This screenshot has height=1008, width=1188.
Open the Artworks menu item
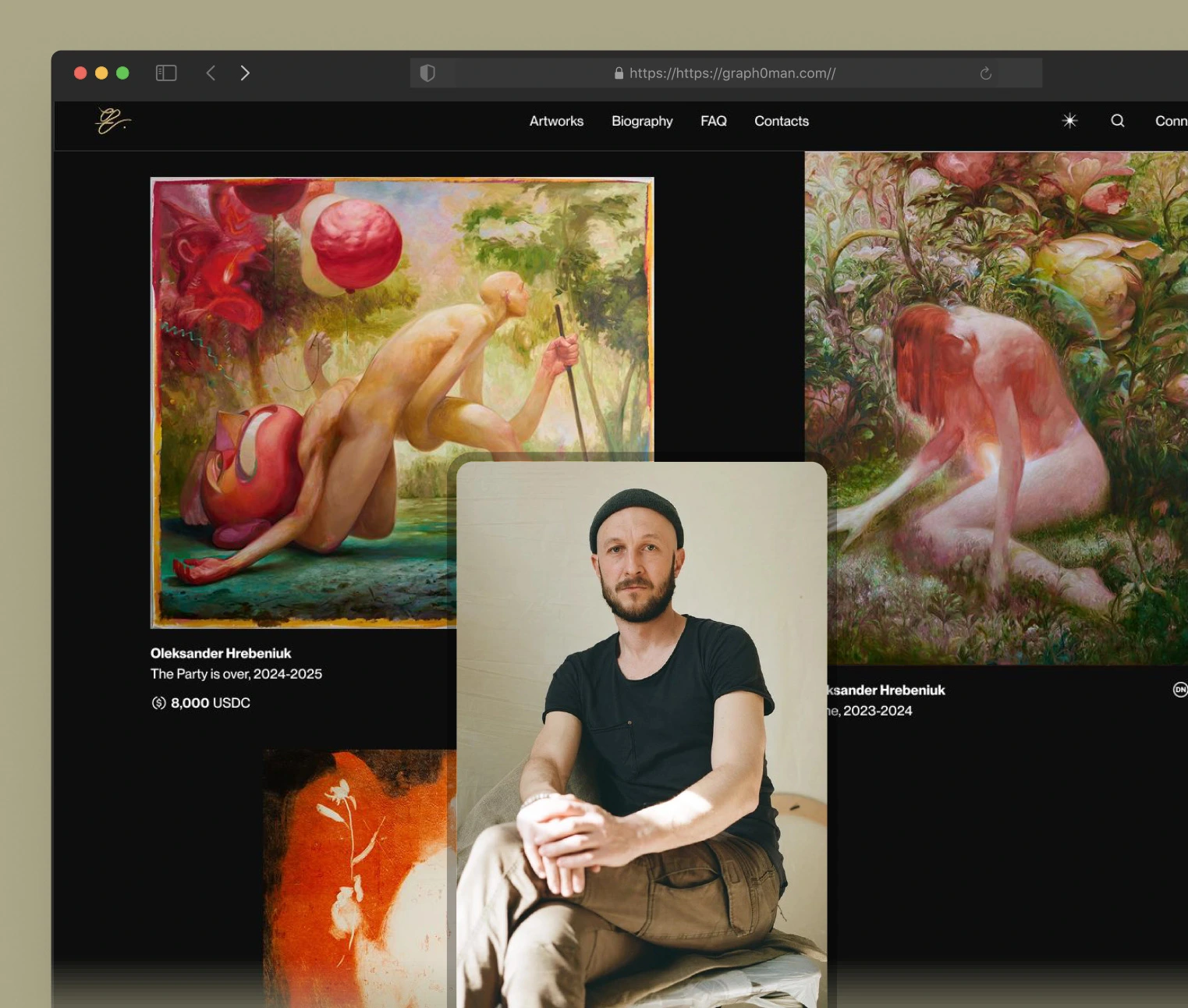click(556, 121)
